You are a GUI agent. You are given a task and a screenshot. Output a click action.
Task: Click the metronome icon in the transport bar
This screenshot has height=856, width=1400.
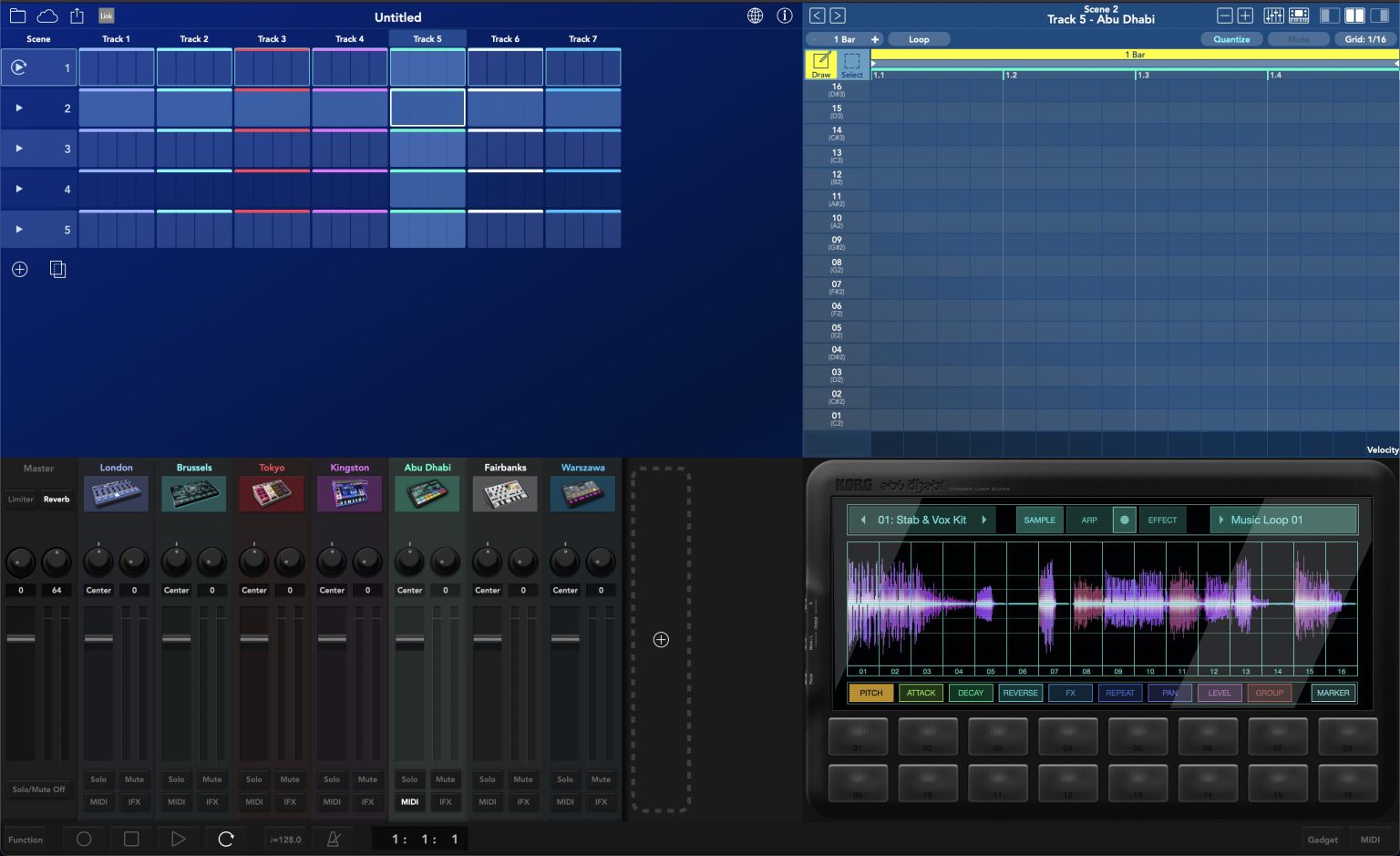pos(334,839)
